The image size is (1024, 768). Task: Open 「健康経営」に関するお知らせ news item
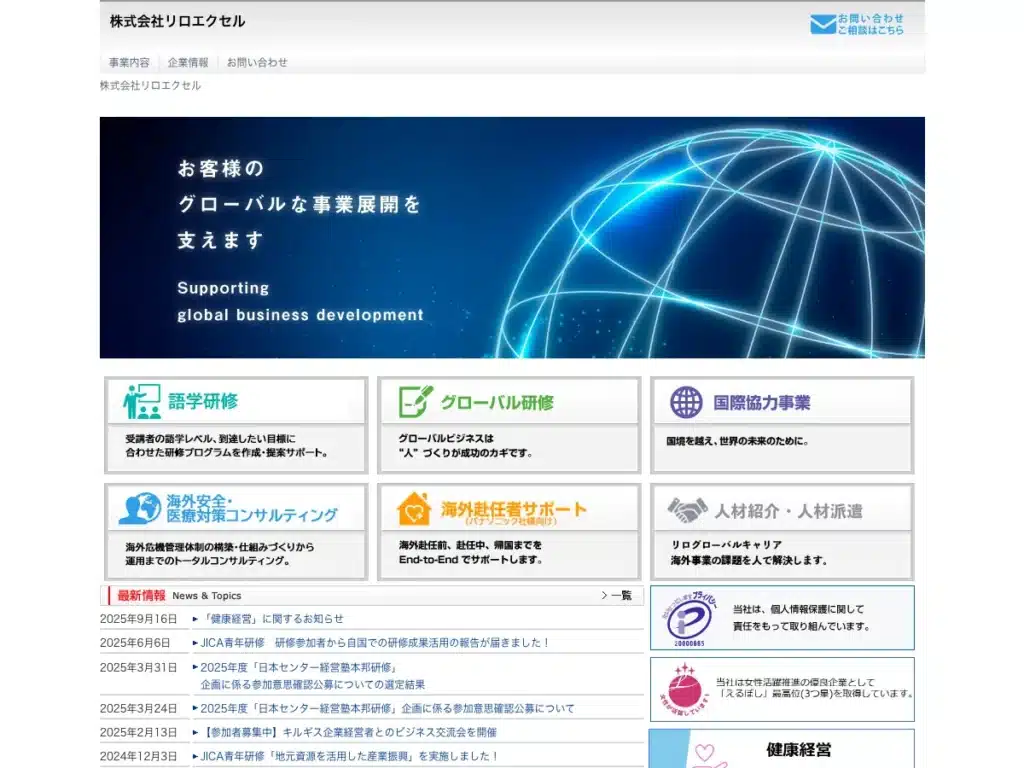272,618
